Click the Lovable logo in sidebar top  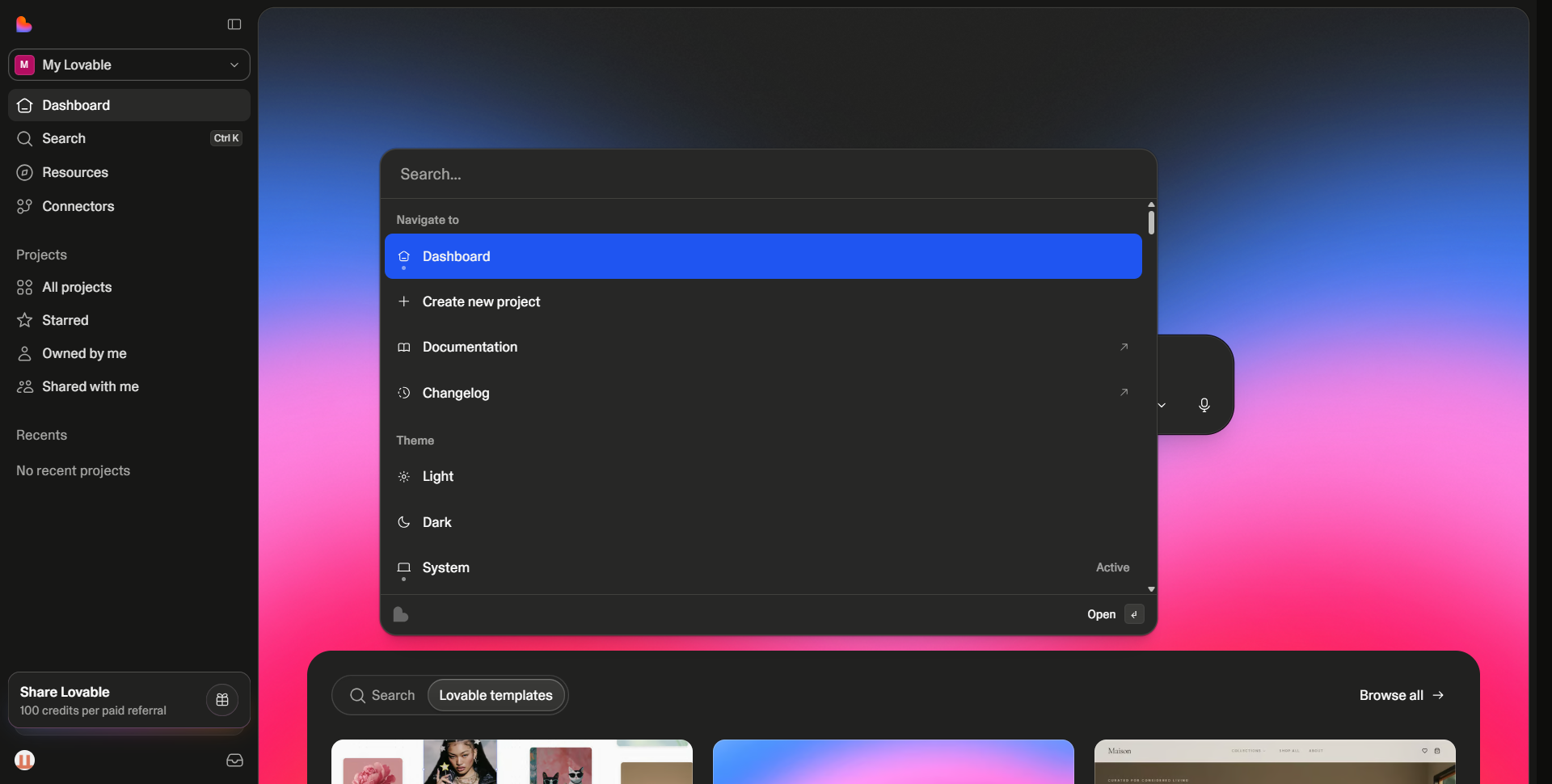[x=24, y=24]
